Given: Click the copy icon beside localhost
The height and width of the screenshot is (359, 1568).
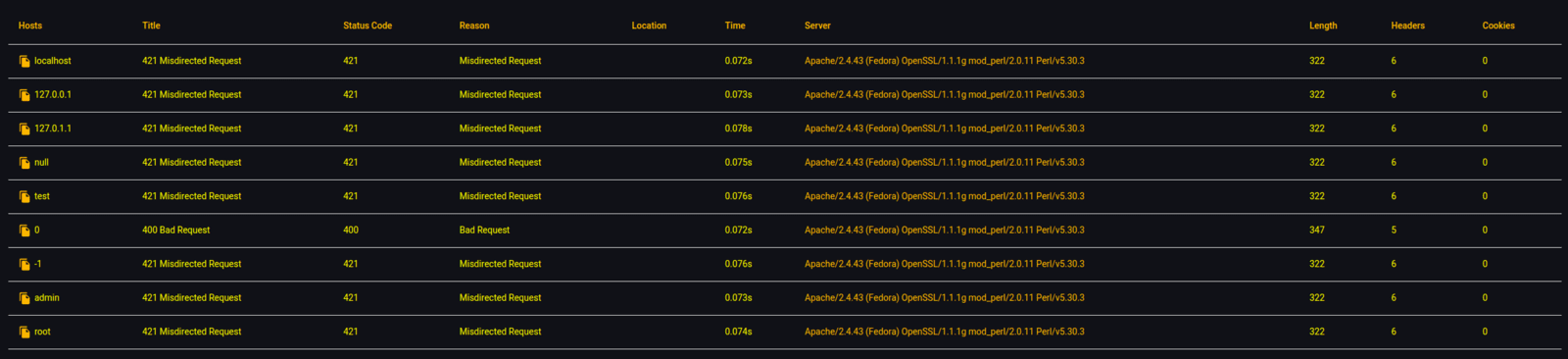Looking at the screenshot, I should point(24,61).
